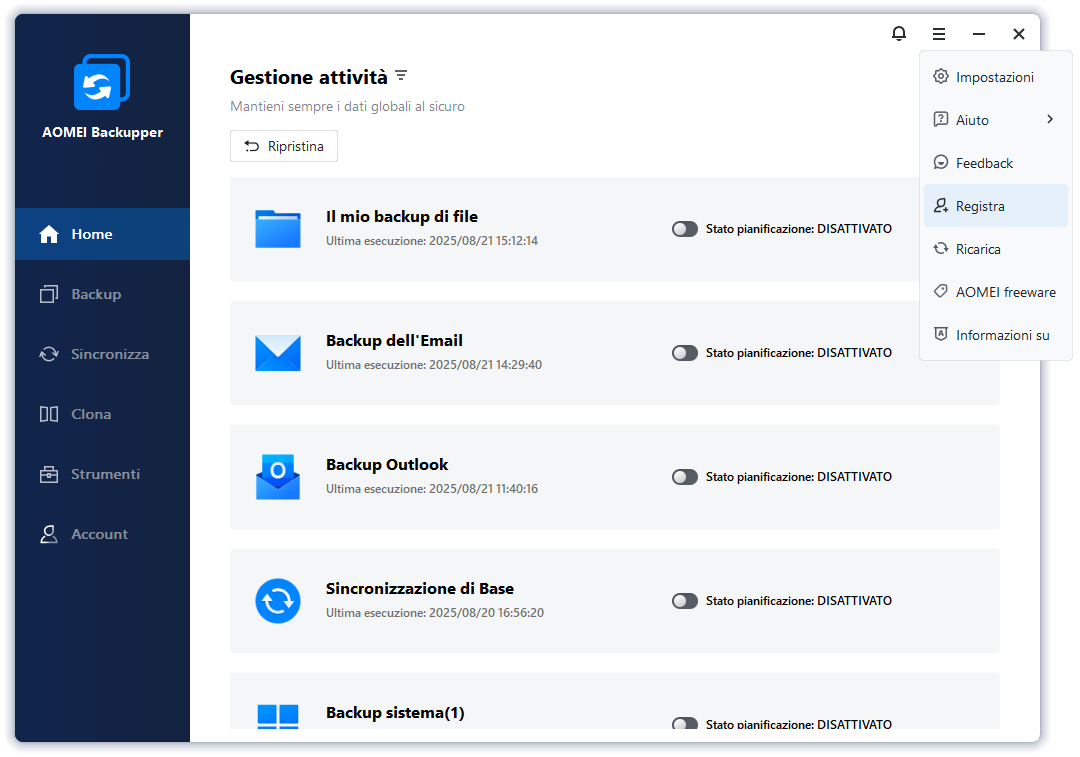
Task: Expand the Aiuto submenu arrow
Action: (x=1050, y=120)
